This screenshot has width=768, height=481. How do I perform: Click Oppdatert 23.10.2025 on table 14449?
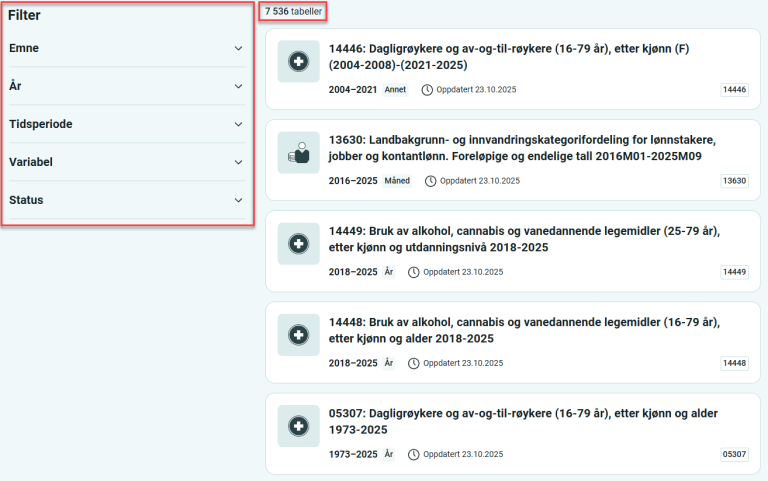(x=463, y=272)
